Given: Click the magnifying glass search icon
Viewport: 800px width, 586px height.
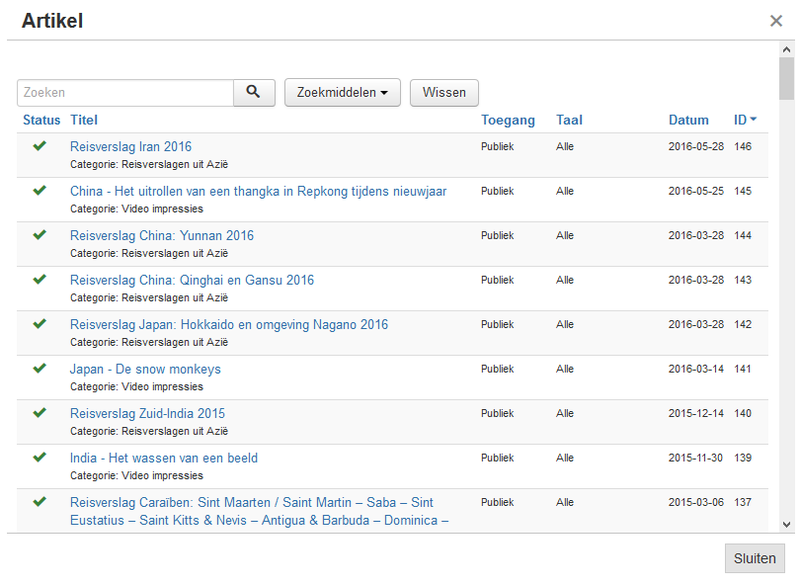Looking at the screenshot, I should point(254,92).
